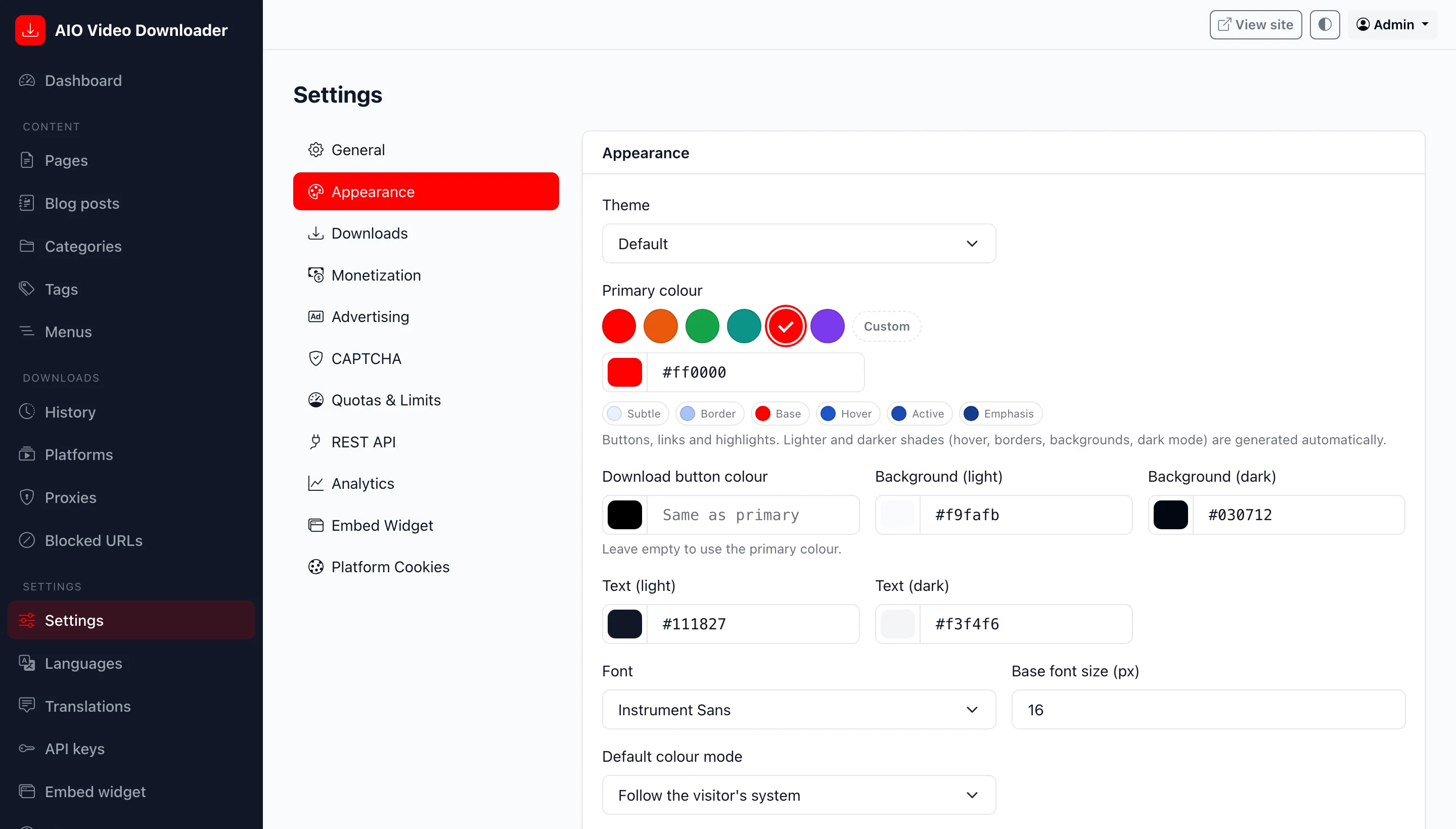Open the Proxies shield icon
Screen dimensions: 1456x829
click(27, 497)
